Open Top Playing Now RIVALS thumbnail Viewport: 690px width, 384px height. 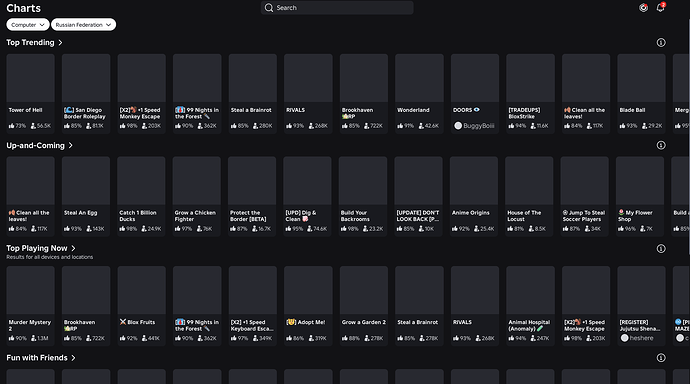tap(475, 290)
